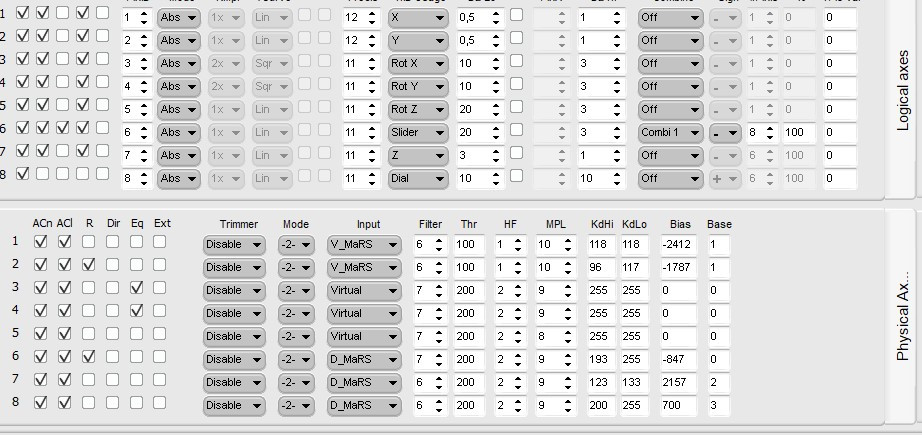Image resolution: width=922 pixels, height=435 pixels.
Task: Open the X usage dropdown in logical row 1
Action: pos(418,18)
